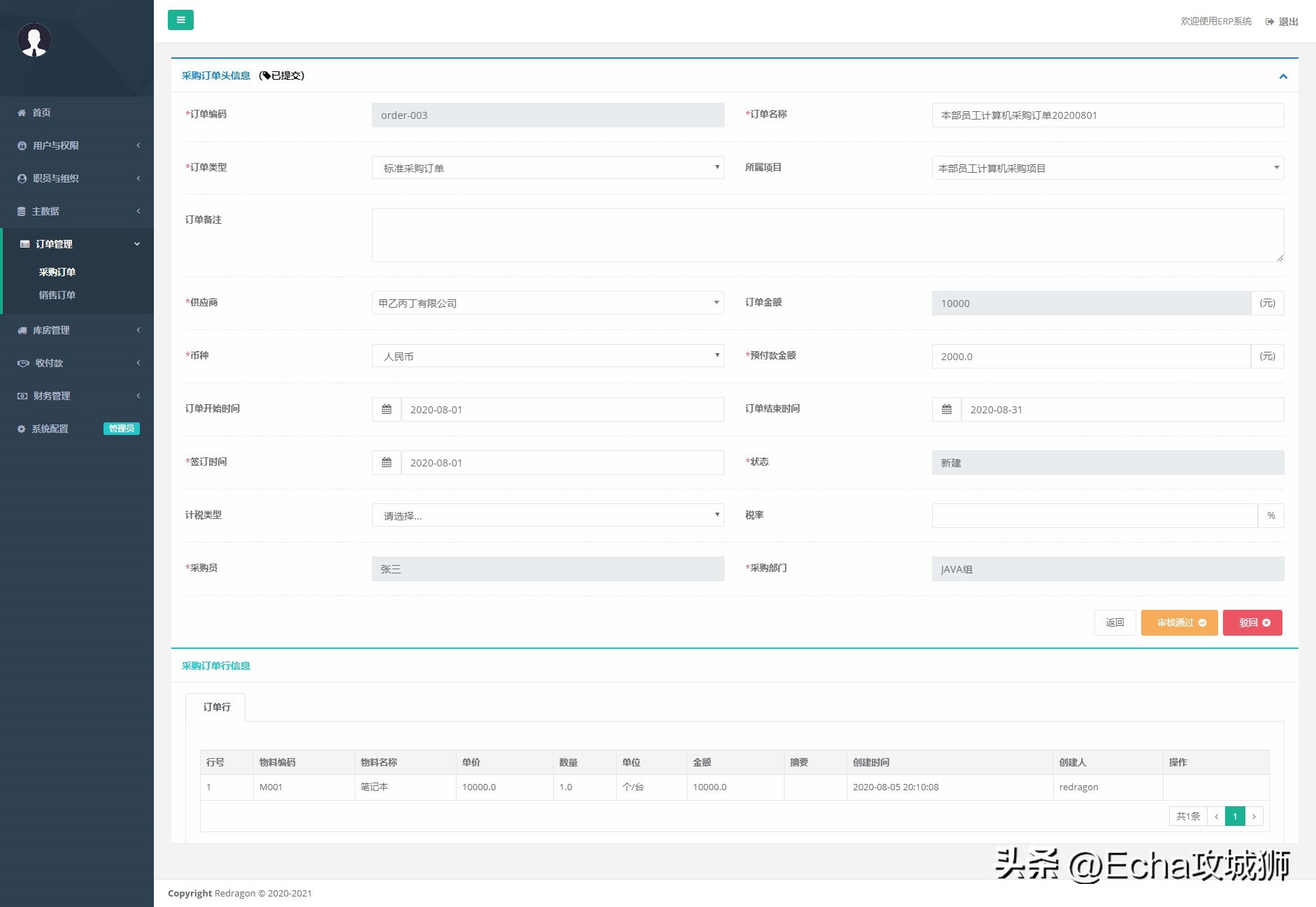Screen dimensions: 1316x907
Task: Open calendar for 签订时间
Action: pos(387,462)
